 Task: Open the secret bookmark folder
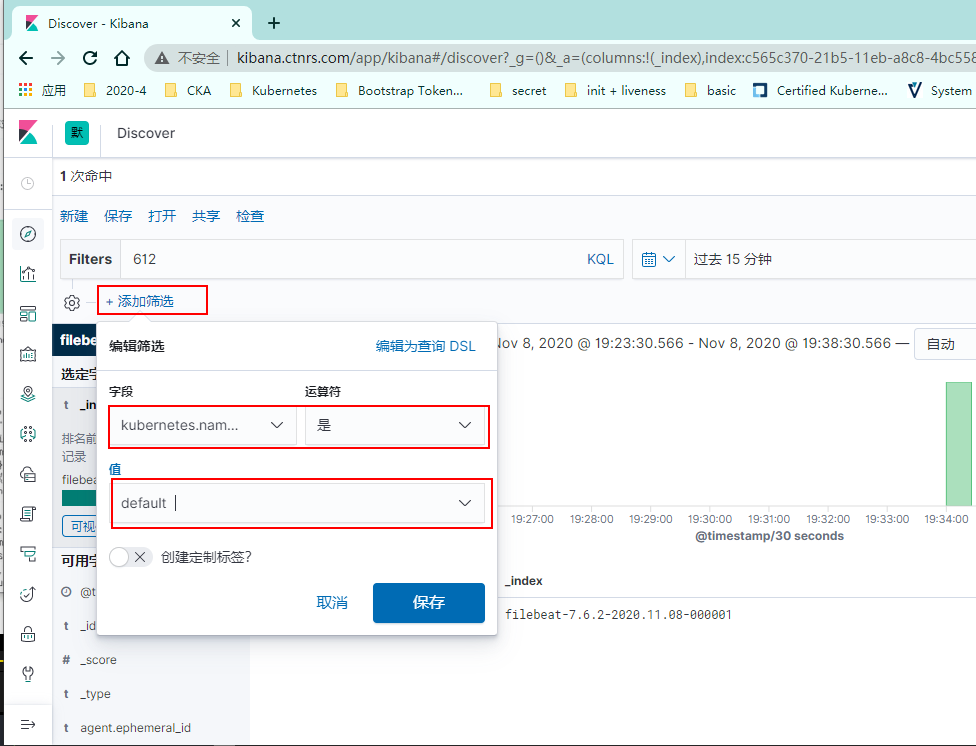click(x=518, y=90)
